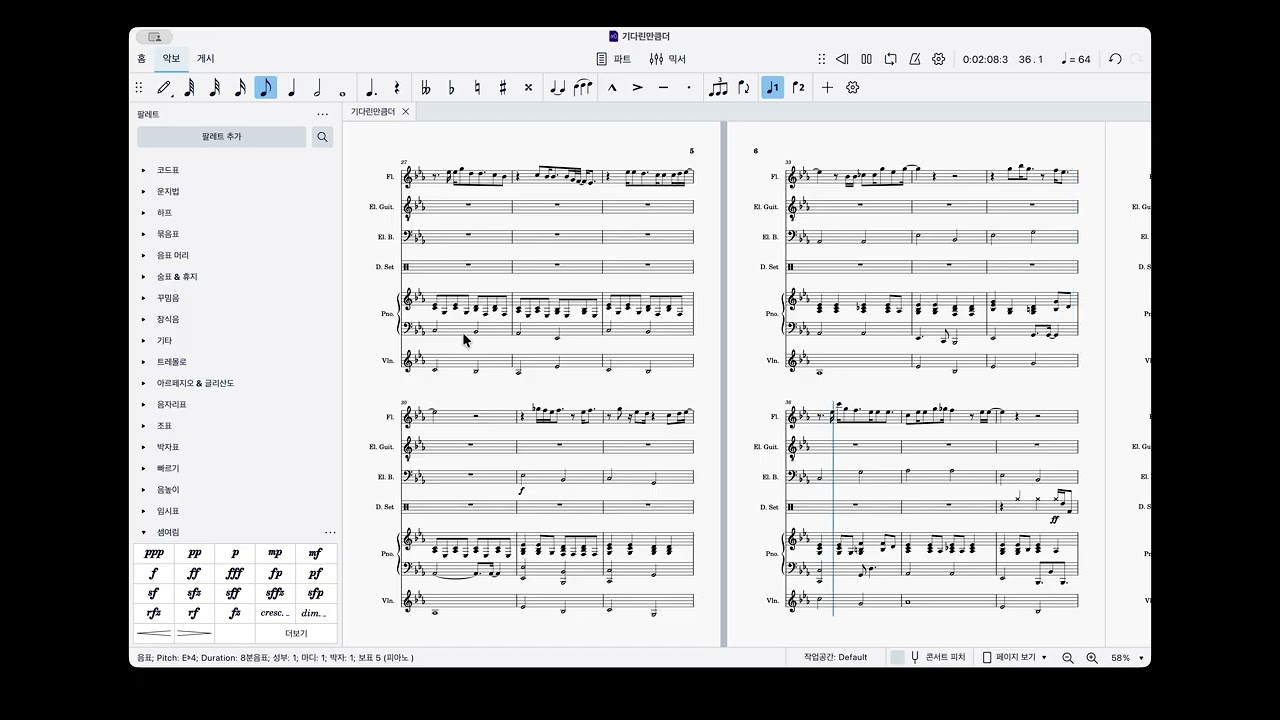Toggle the metronome
The height and width of the screenshot is (720, 1280).
pyautogui.click(x=914, y=59)
